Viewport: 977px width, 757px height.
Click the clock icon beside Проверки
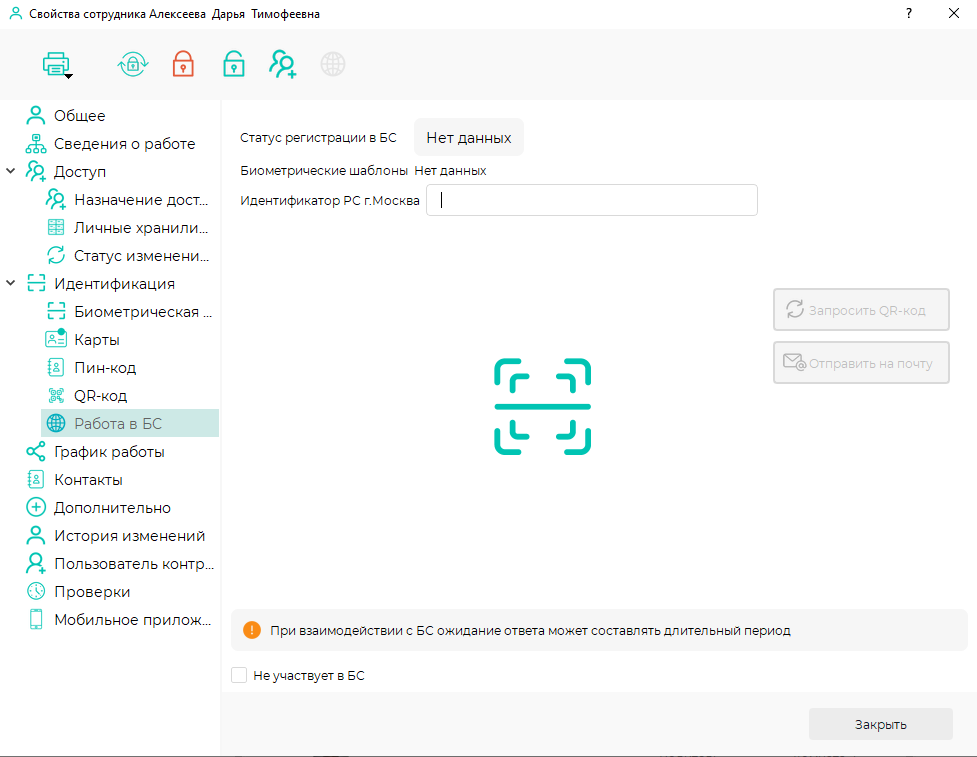[x=36, y=591]
